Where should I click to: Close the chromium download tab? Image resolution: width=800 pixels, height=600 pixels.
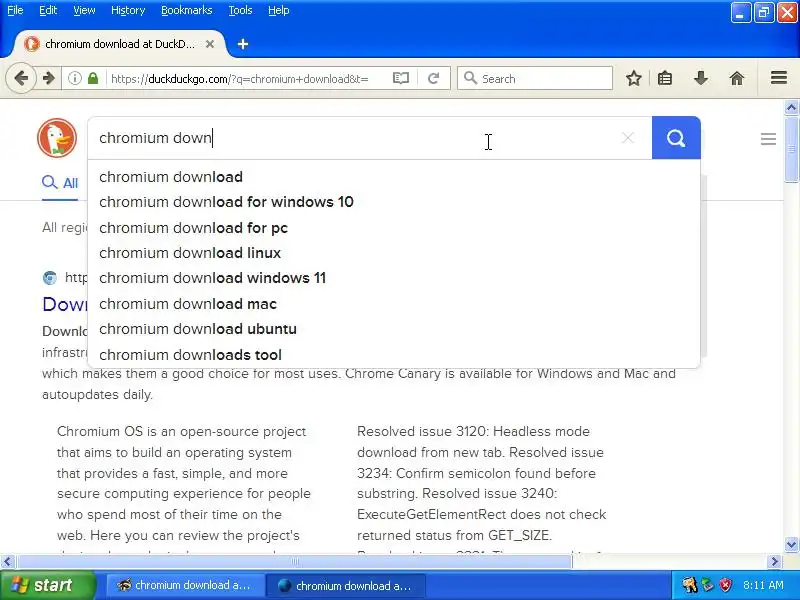[210, 44]
